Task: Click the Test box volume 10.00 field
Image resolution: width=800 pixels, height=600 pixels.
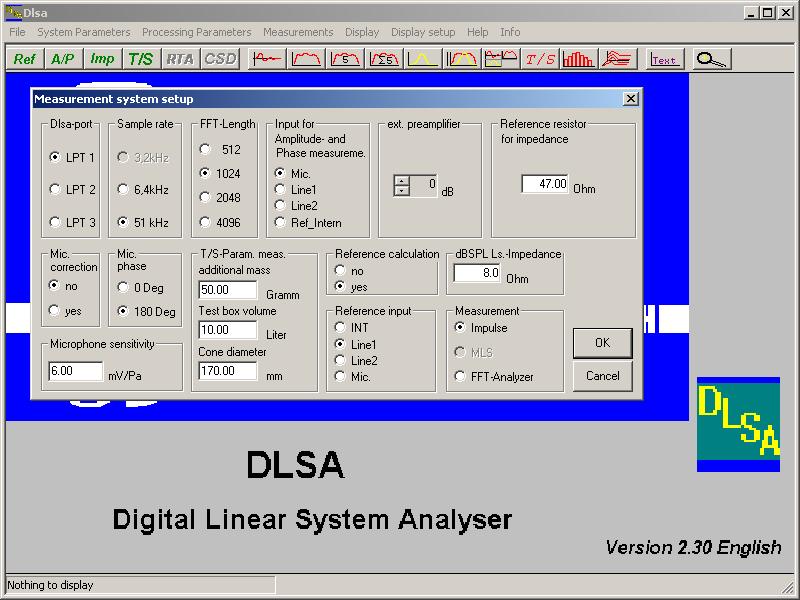Action: (228, 330)
